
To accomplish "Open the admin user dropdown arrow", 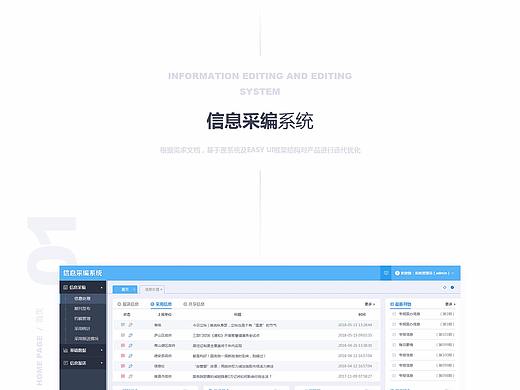I will point(453,273).
